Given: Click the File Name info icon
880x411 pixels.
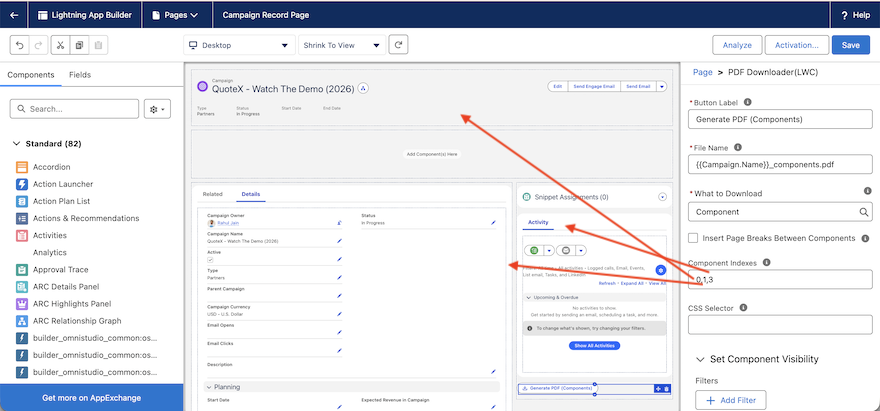Looking at the screenshot, I should click(x=738, y=147).
